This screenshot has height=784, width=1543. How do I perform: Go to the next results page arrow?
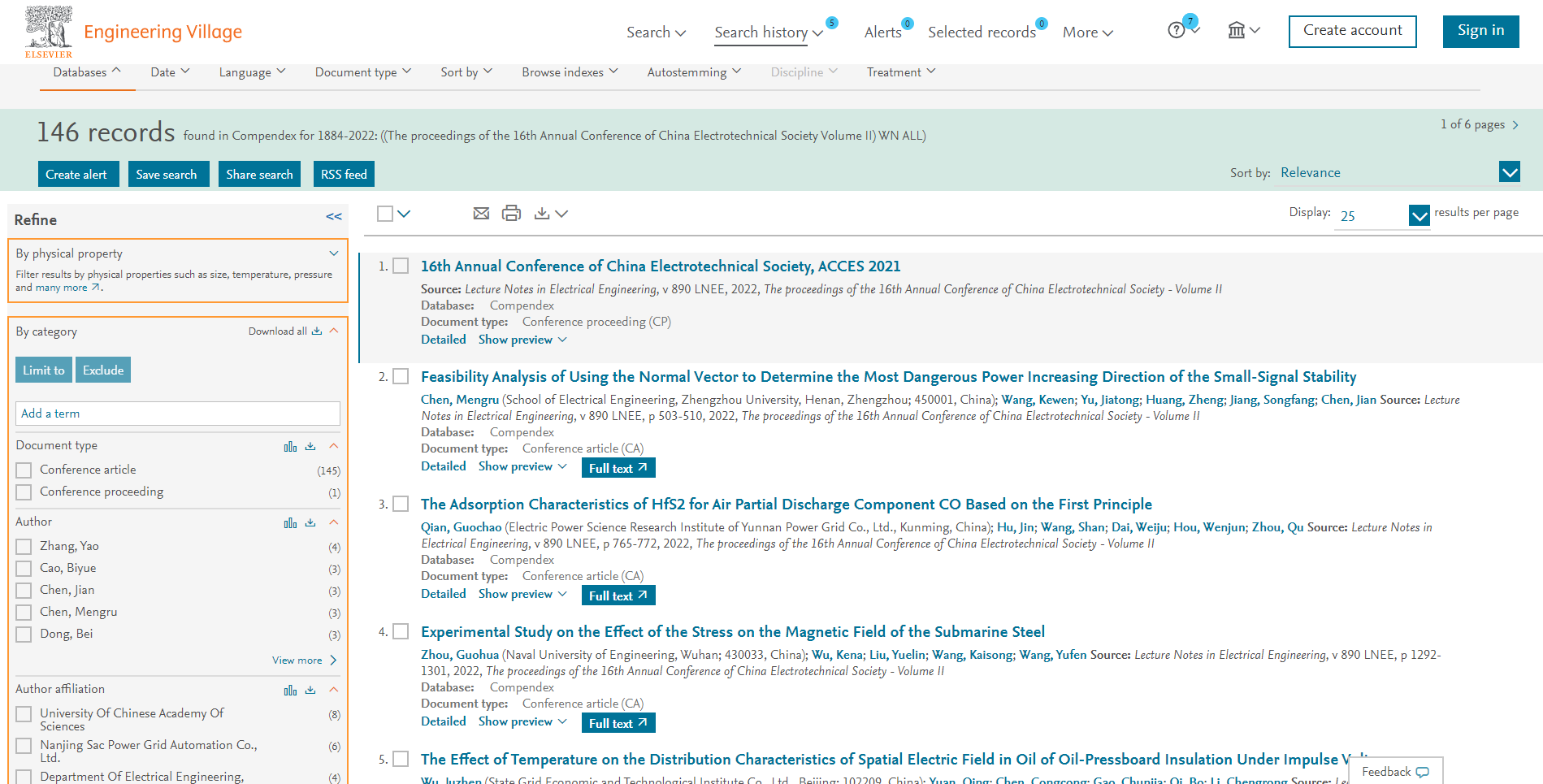point(1515,125)
